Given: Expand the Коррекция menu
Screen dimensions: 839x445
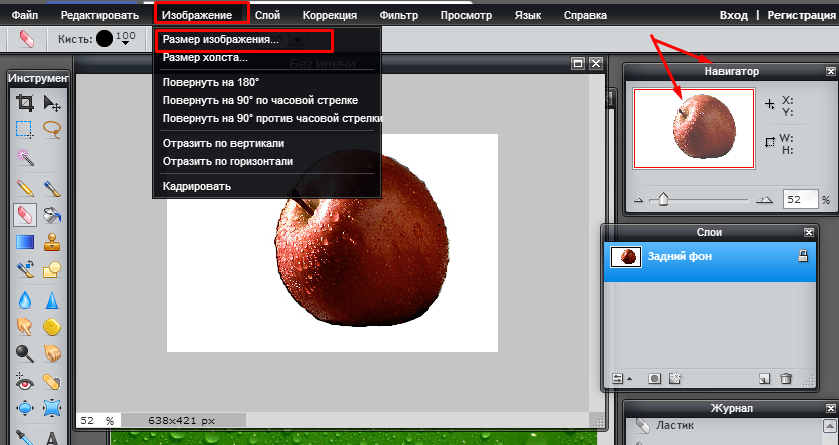Looking at the screenshot, I should [328, 16].
